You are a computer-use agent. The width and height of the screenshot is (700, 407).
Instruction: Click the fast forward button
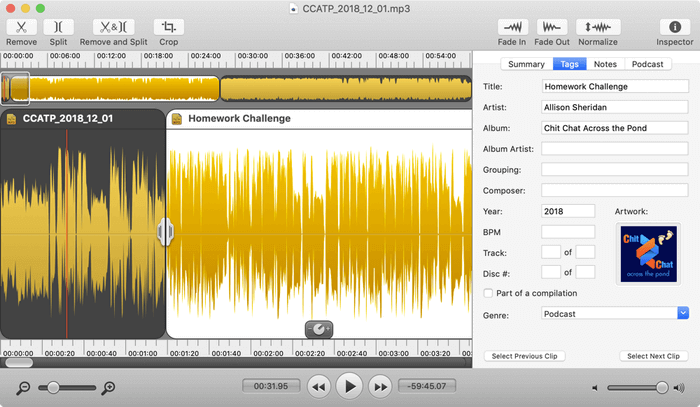(x=379, y=386)
